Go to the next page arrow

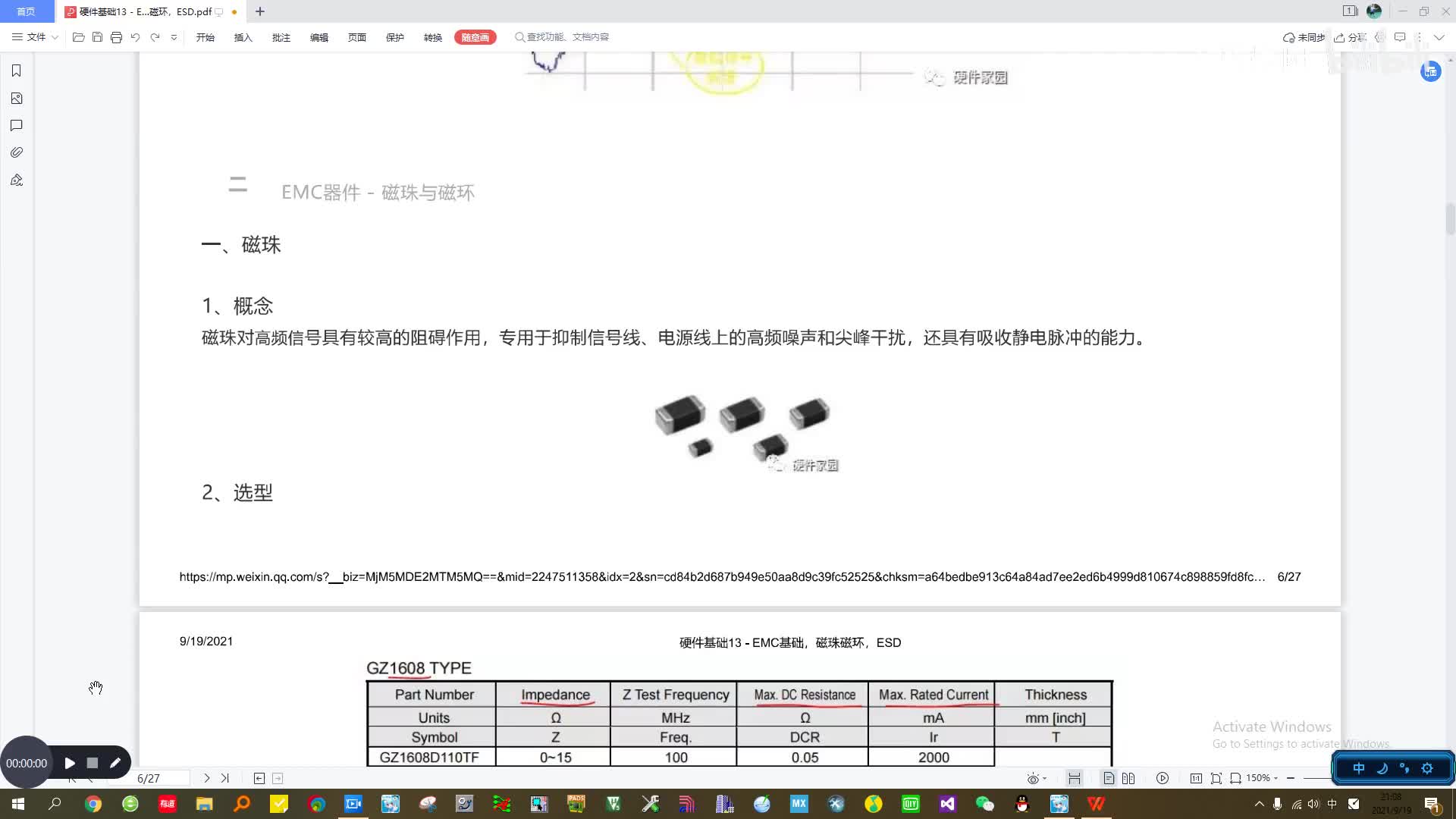206,778
